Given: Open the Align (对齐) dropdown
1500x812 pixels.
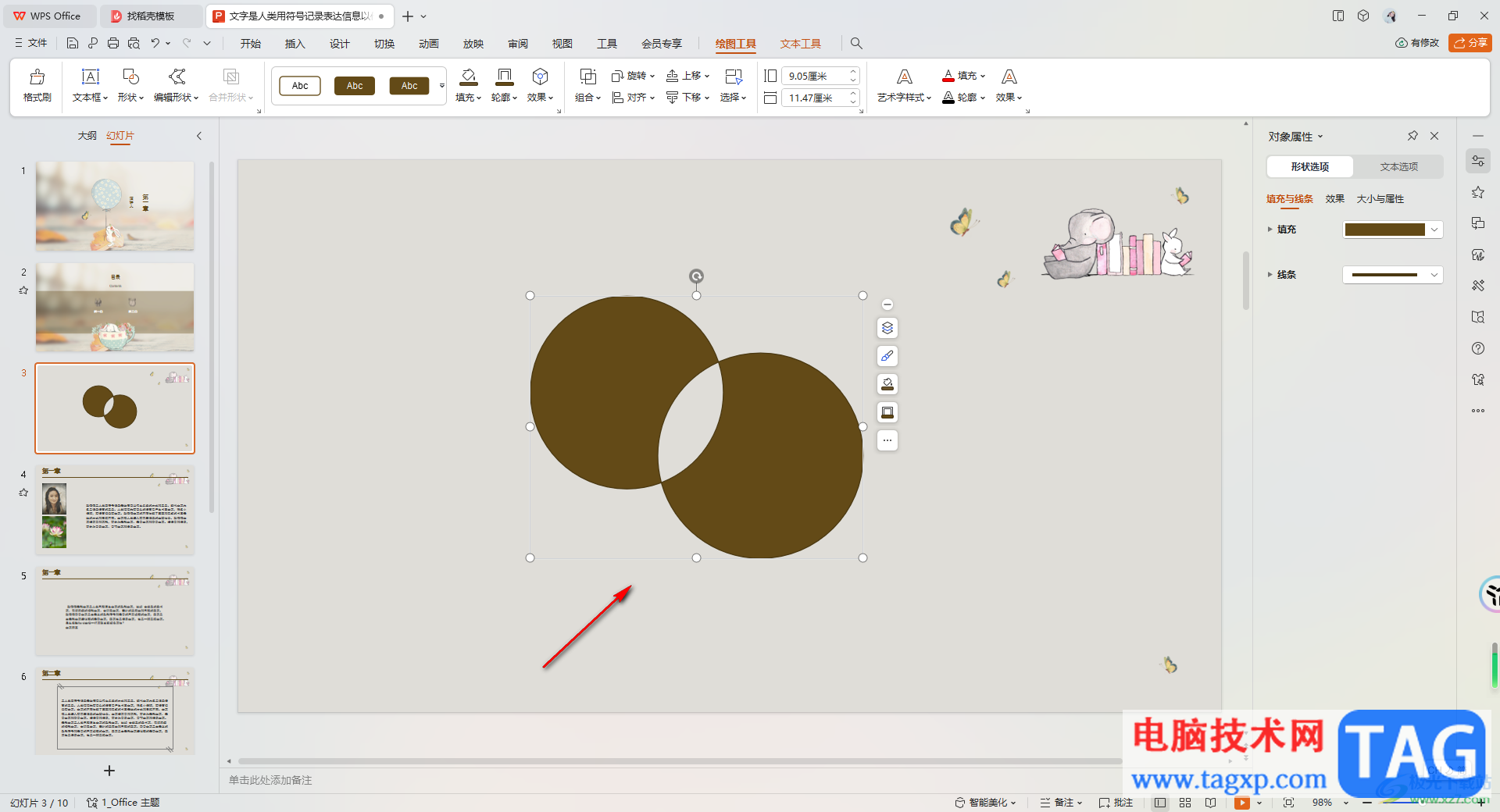Looking at the screenshot, I should (634, 98).
